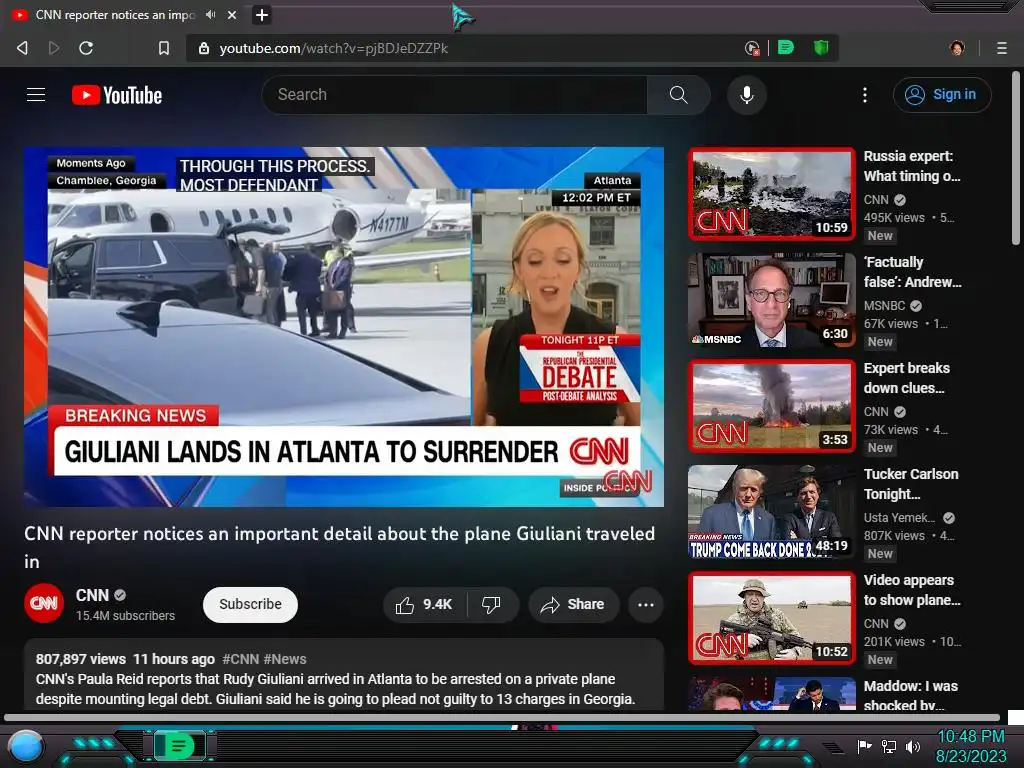This screenshot has height=768, width=1024.
Task: Open the network tray icon
Action: pyautogui.click(x=889, y=746)
